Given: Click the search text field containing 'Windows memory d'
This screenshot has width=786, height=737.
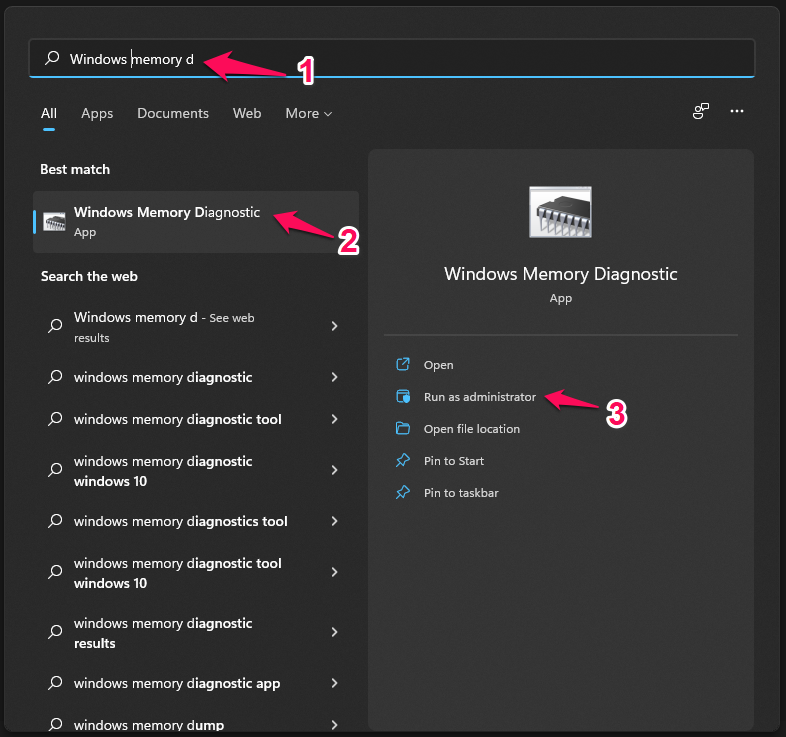Looking at the screenshot, I should (x=392, y=59).
